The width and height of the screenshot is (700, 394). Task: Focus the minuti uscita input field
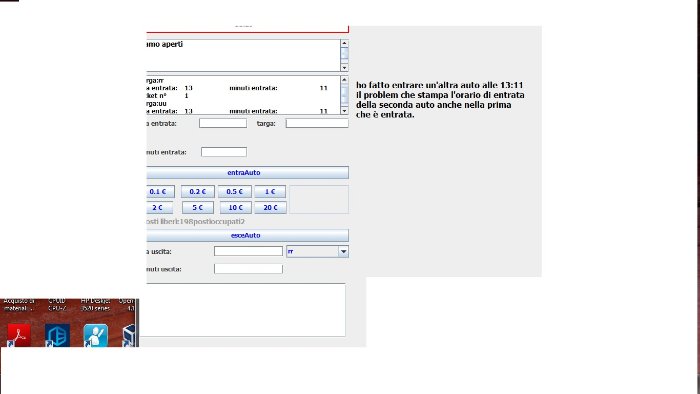[248, 269]
